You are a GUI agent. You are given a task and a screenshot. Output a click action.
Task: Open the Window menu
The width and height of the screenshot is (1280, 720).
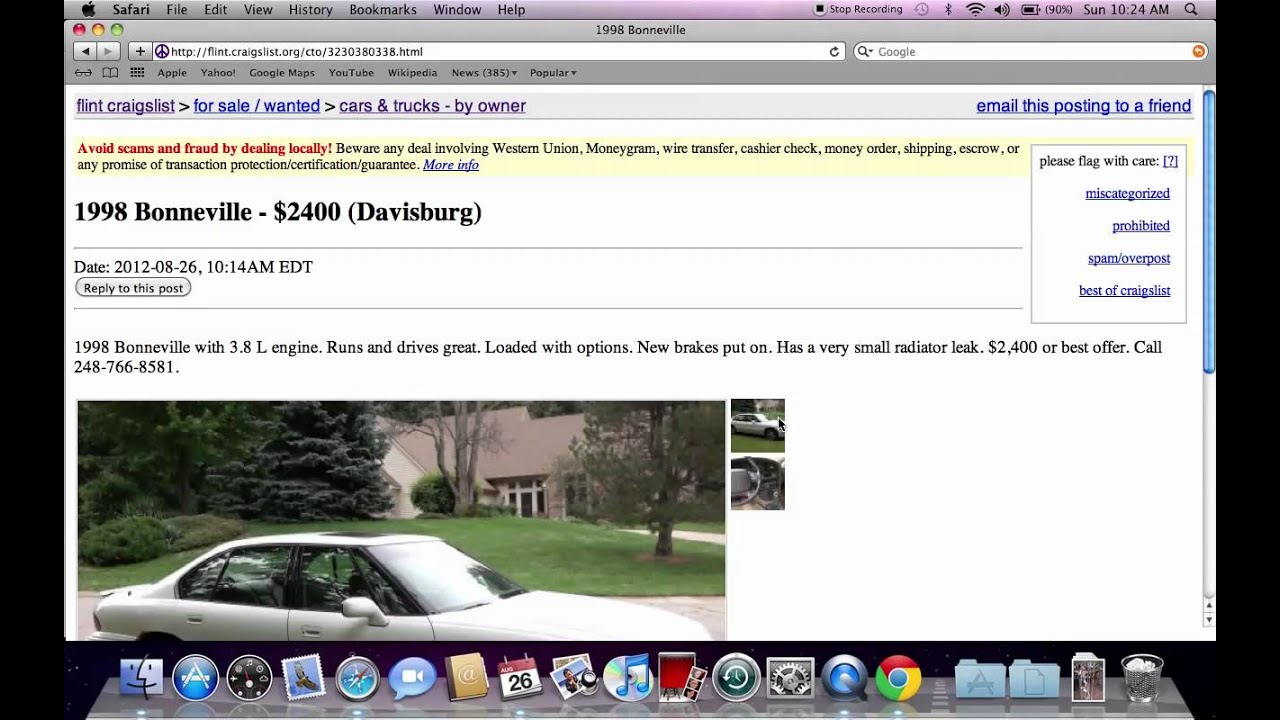coord(457,9)
